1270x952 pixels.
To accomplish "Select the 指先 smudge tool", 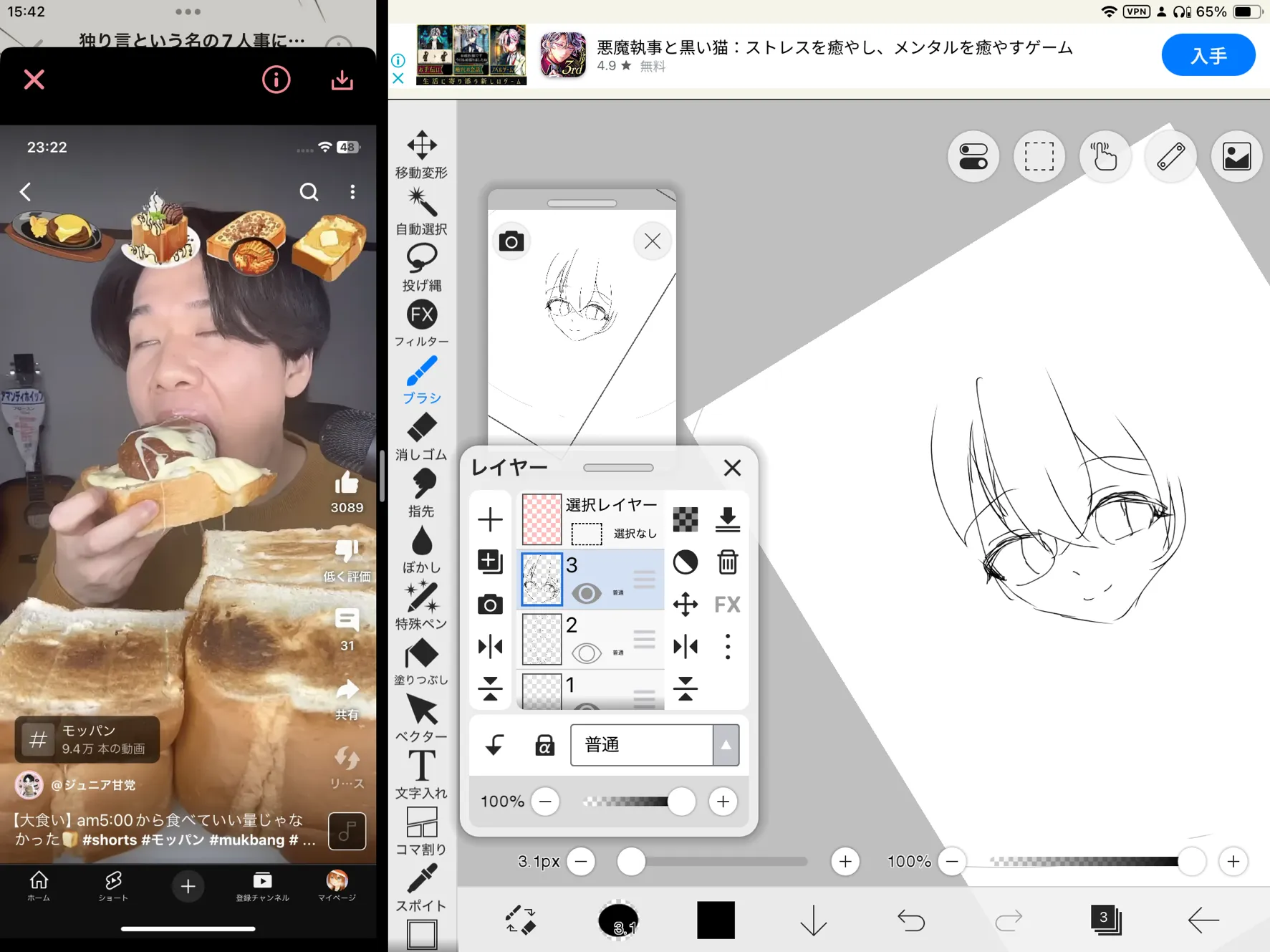I will (x=422, y=494).
